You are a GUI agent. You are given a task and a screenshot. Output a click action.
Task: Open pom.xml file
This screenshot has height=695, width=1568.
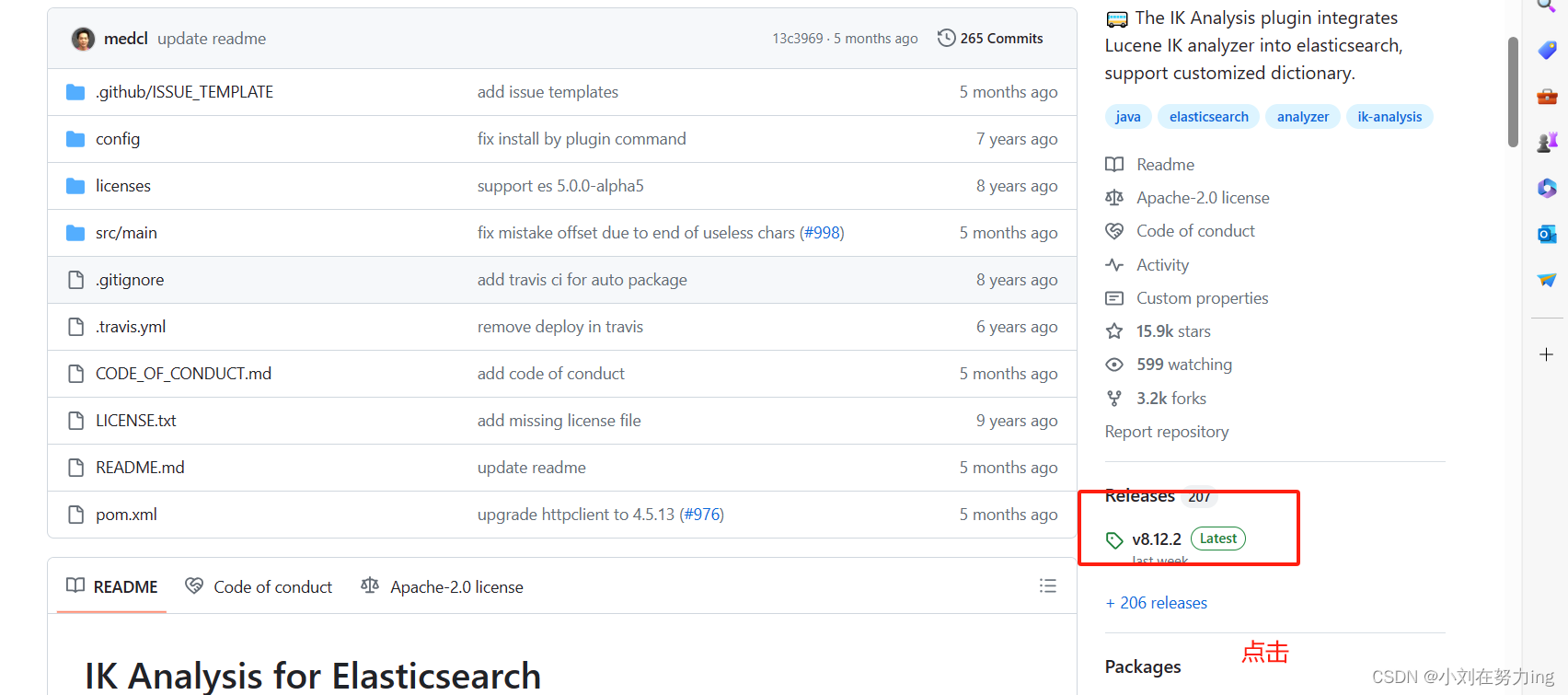[126, 515]
